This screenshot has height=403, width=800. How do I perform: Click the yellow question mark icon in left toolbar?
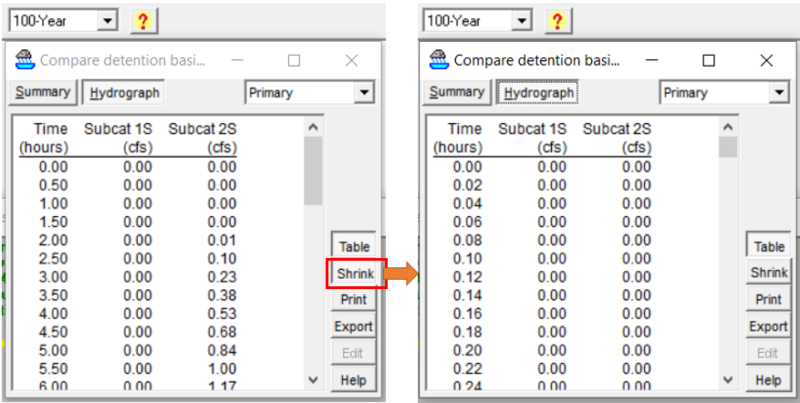tap(143, 20)
